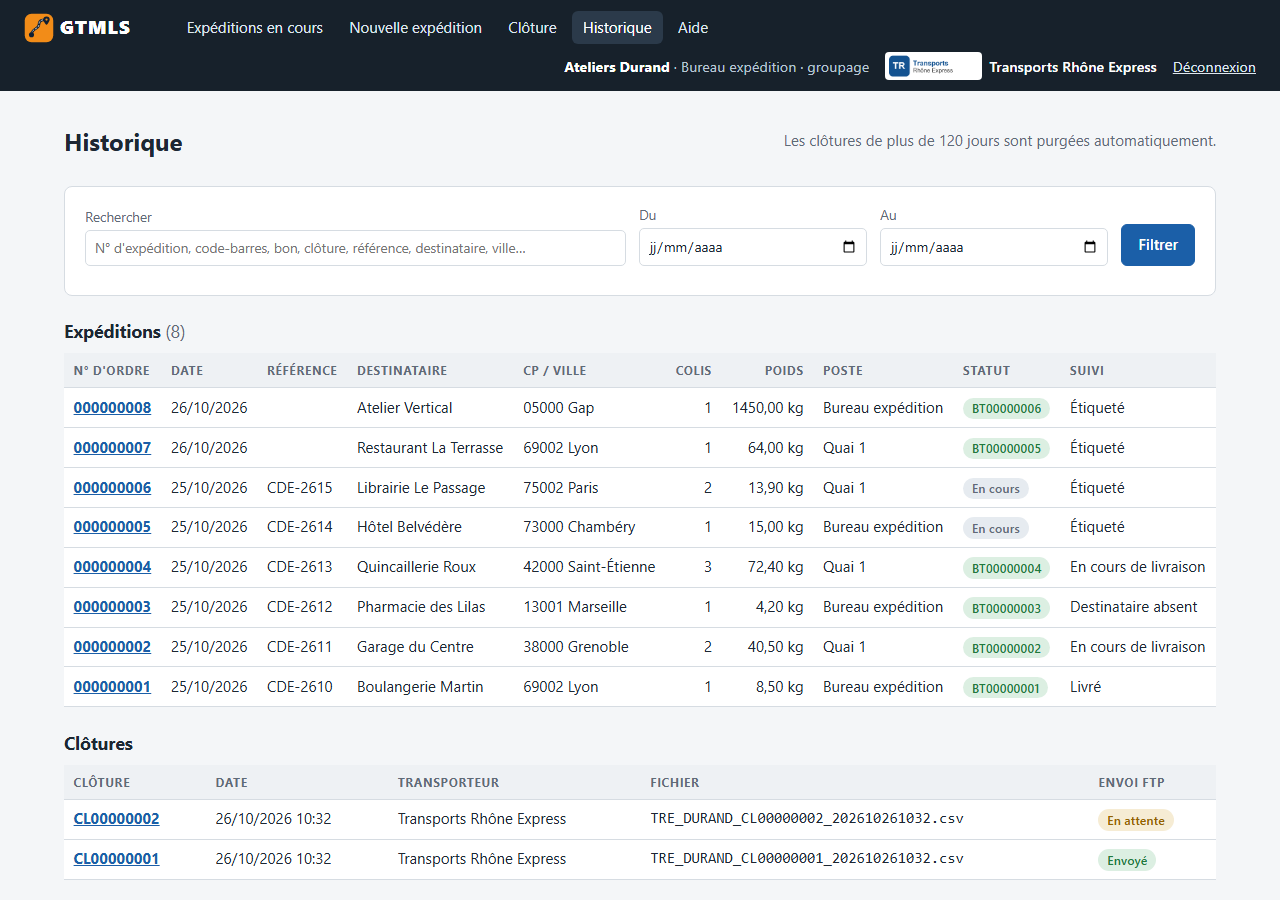Click the En cours badge for Librairie Le Passage
The height and width of the screenshot is (900, 1280).
[996, 489]
